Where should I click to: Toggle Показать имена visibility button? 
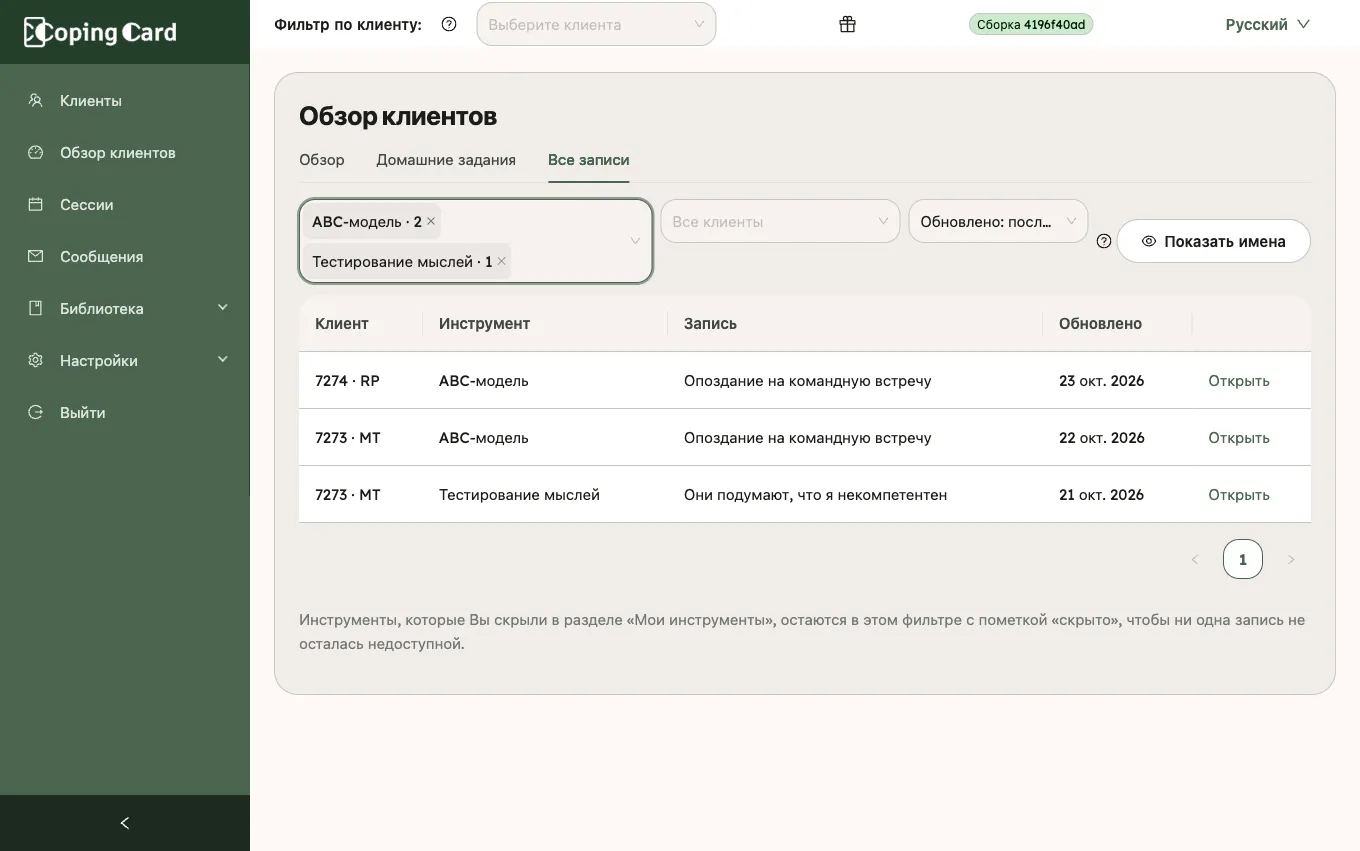pos(1213,241)
